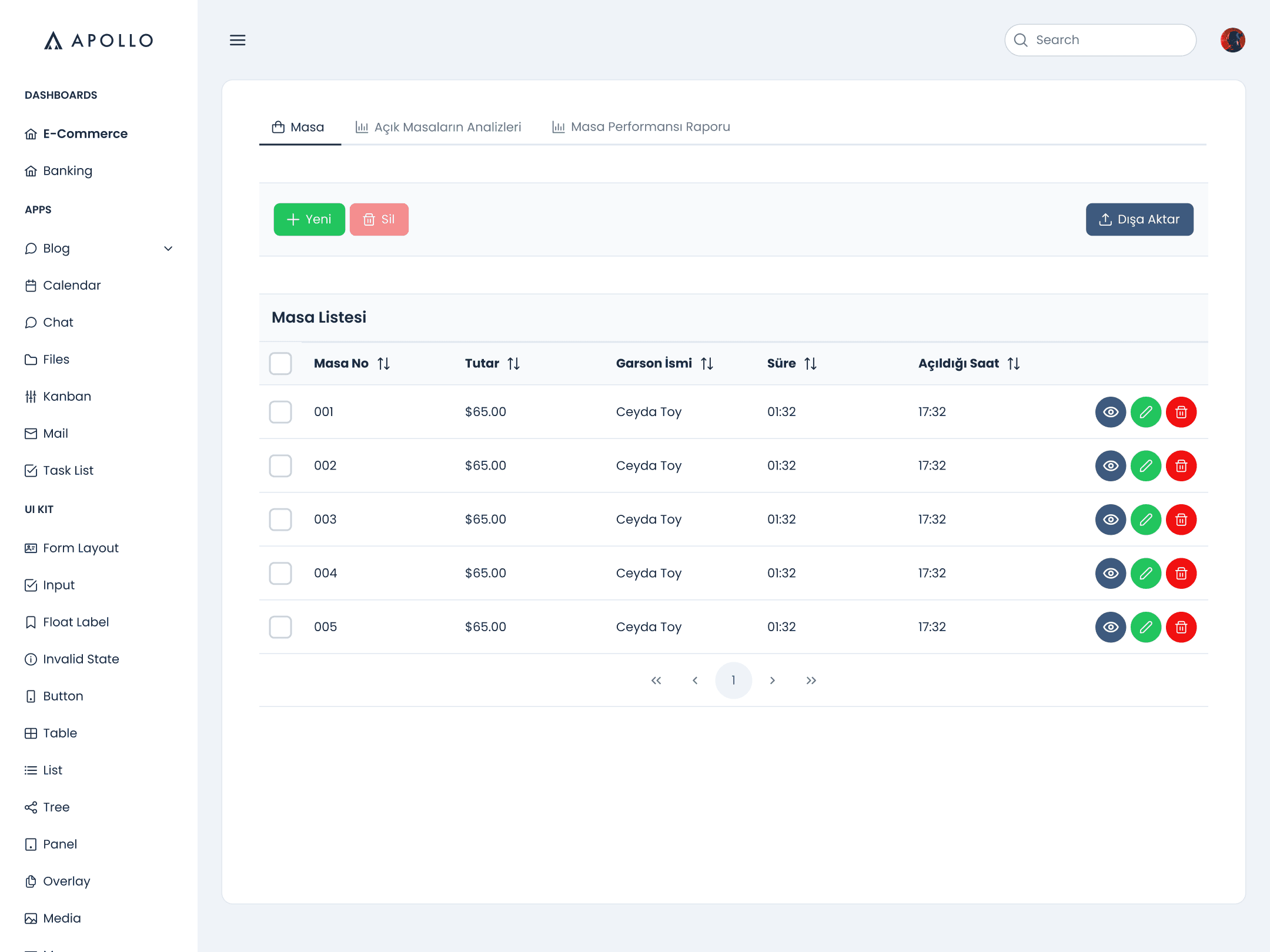Delete Masa 004 with trash icon
This screenshot has width=1270, height=952.
click(1181, 574)
